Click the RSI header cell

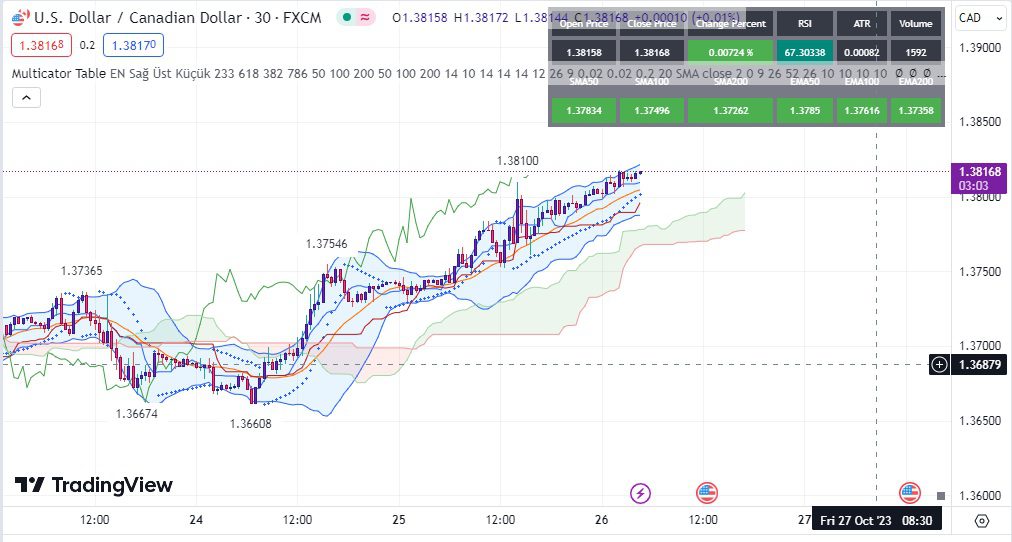(x=805, y=24)
